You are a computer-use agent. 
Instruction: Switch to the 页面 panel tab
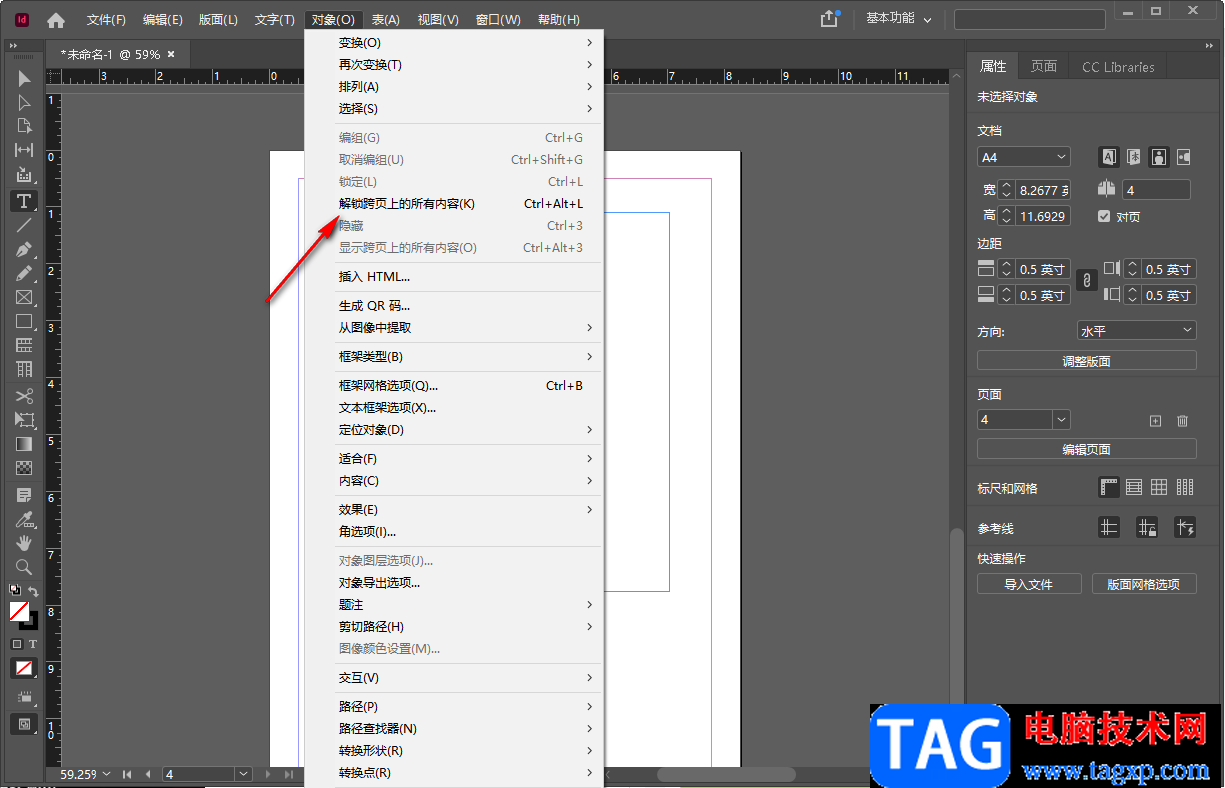click(1043, 67)
